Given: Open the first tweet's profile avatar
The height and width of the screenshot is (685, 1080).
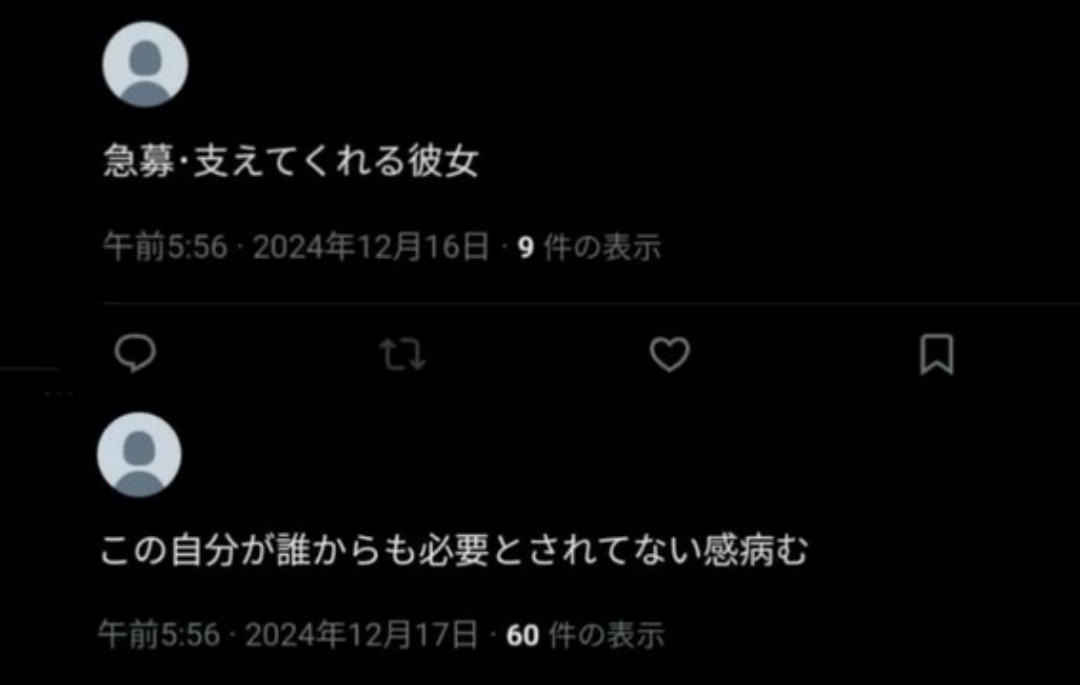Looking at the screenshot, I should point(145,63).
